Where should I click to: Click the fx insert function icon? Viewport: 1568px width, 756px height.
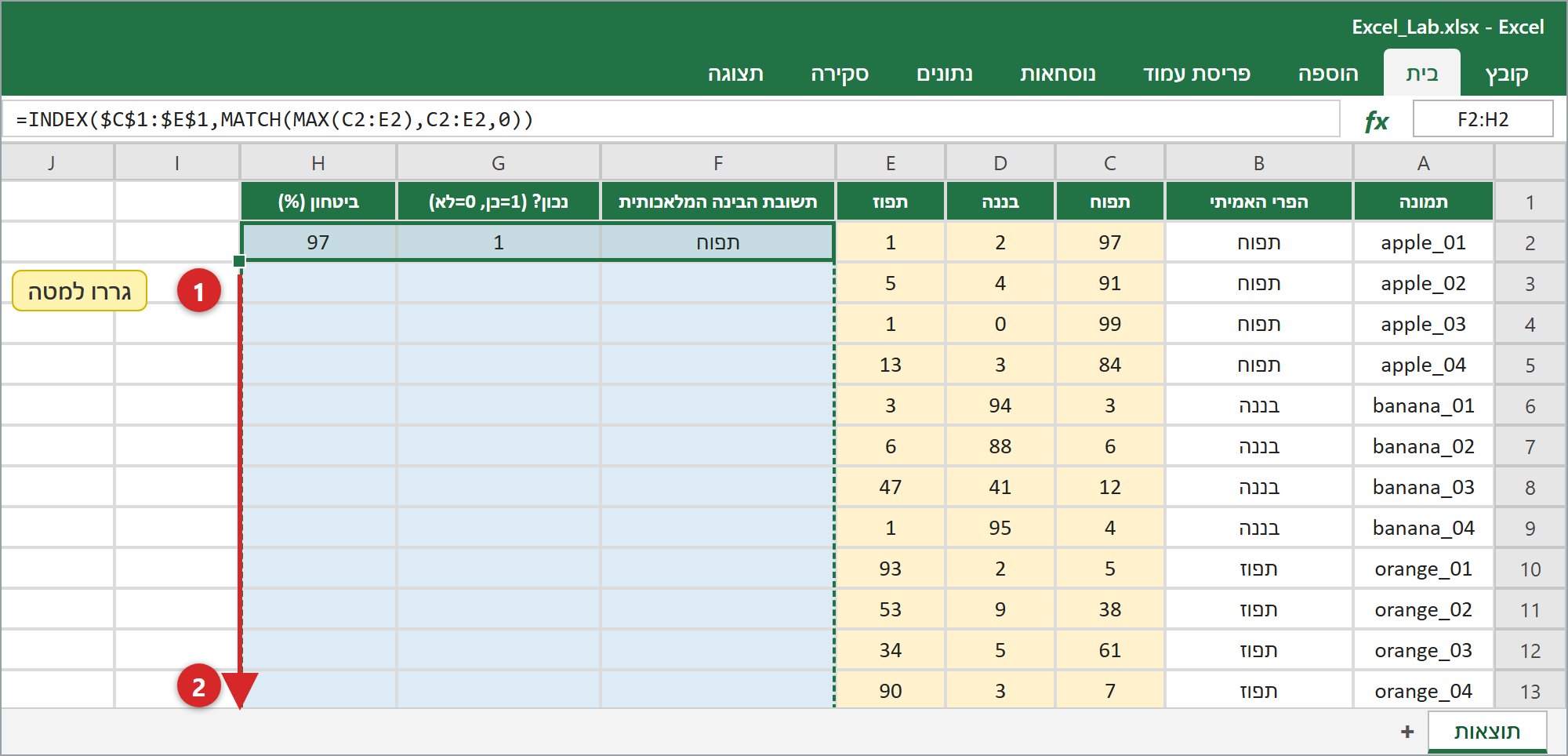[x=1376, y=120]
